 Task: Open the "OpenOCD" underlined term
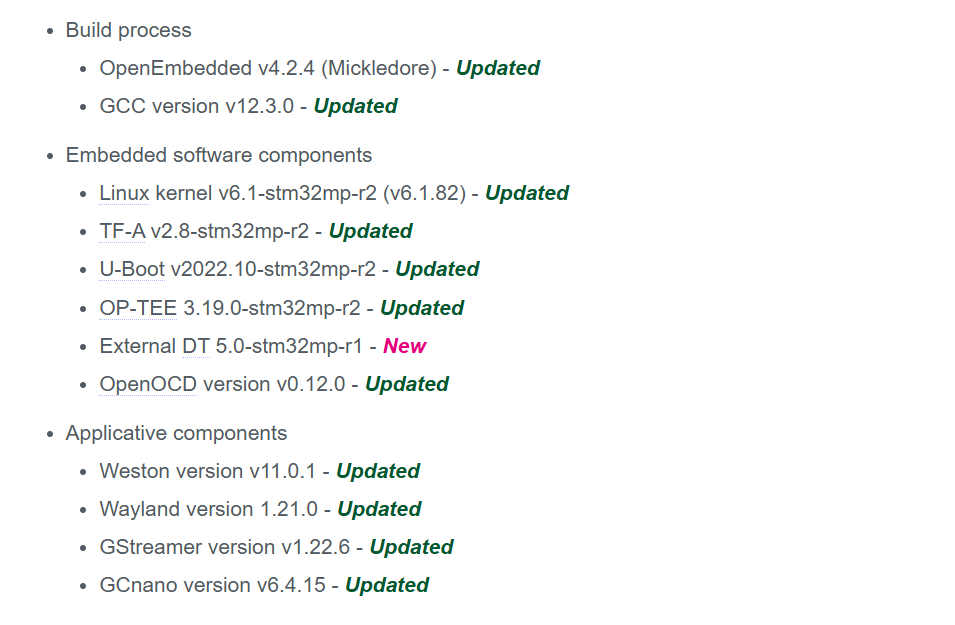(x=148, y=384)
